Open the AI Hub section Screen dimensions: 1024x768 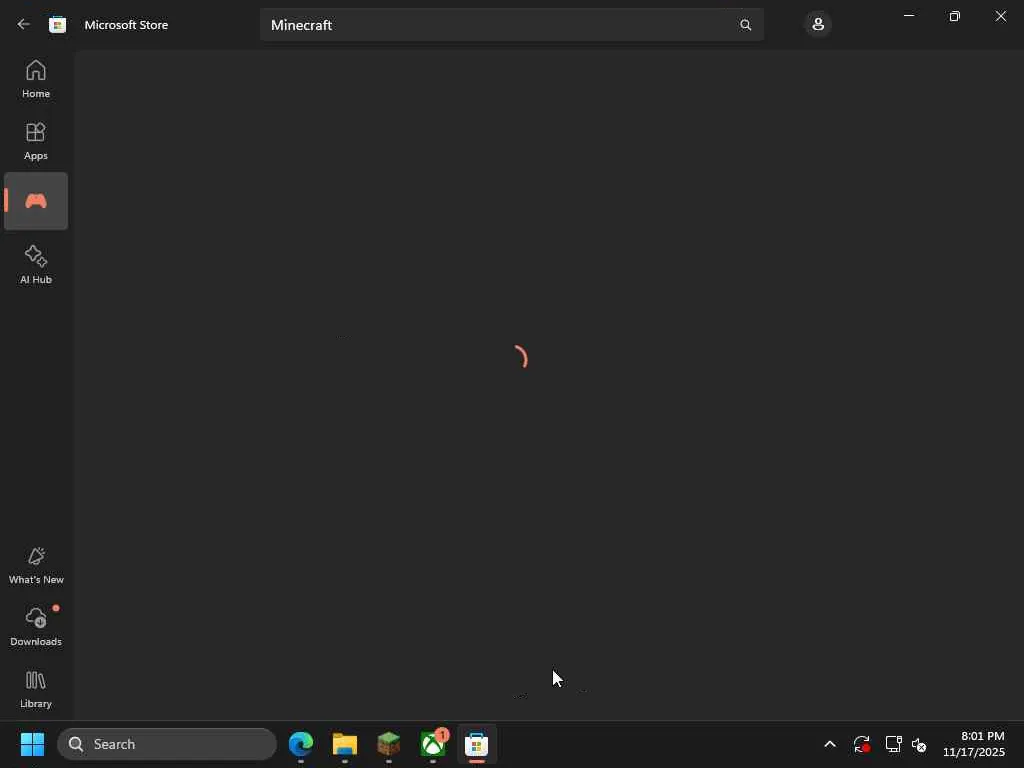pyautogui.click(x=36, y=264)
